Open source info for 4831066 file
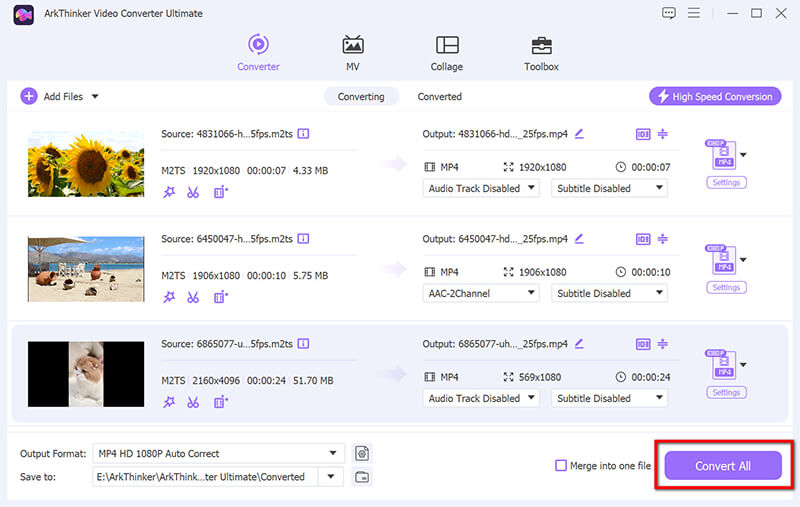 click(303, 134)
